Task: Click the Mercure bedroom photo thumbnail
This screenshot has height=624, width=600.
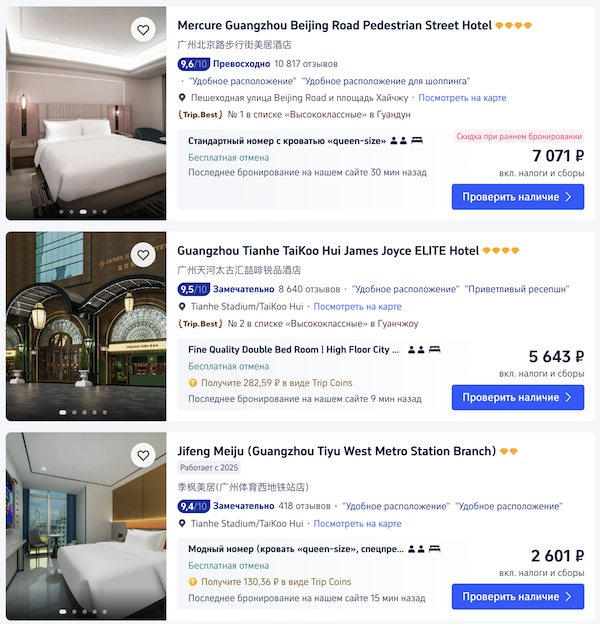Action: pos(86,113)
